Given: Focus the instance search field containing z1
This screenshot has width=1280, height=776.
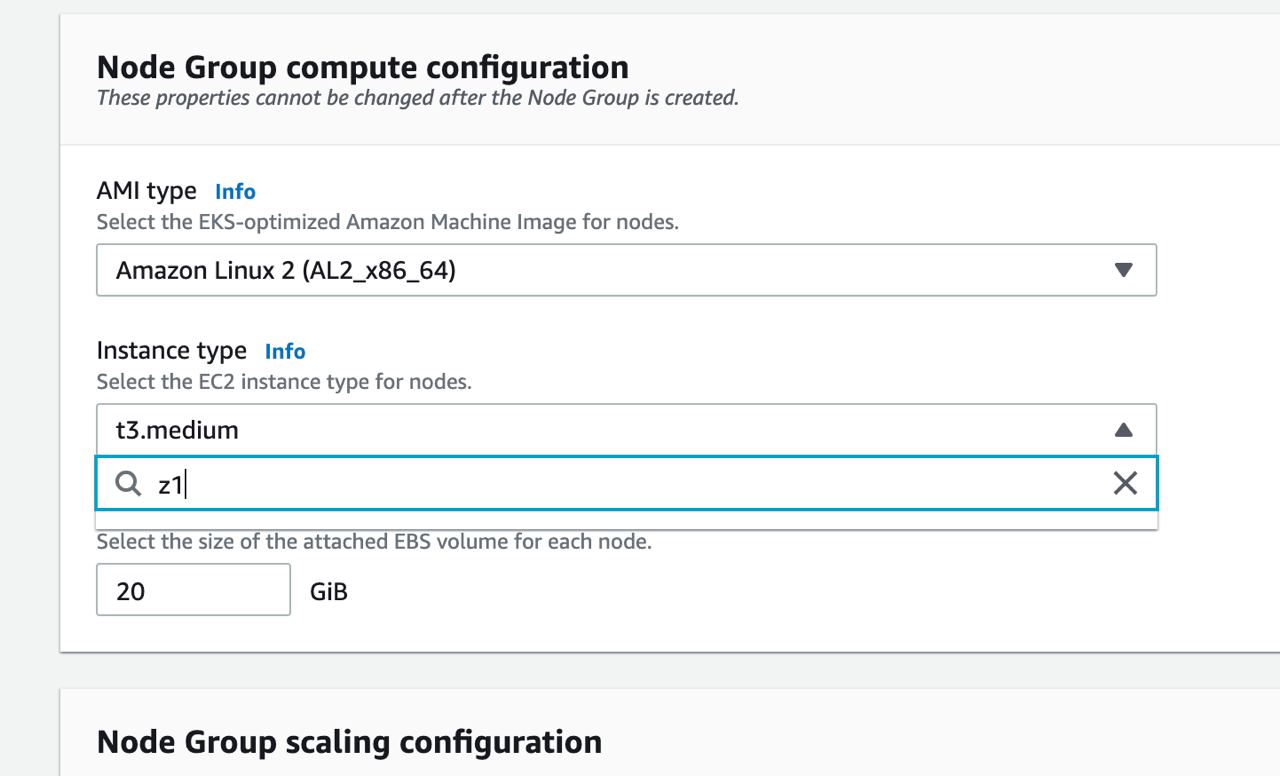Looking at the screenshot, I should pos(626,484).
